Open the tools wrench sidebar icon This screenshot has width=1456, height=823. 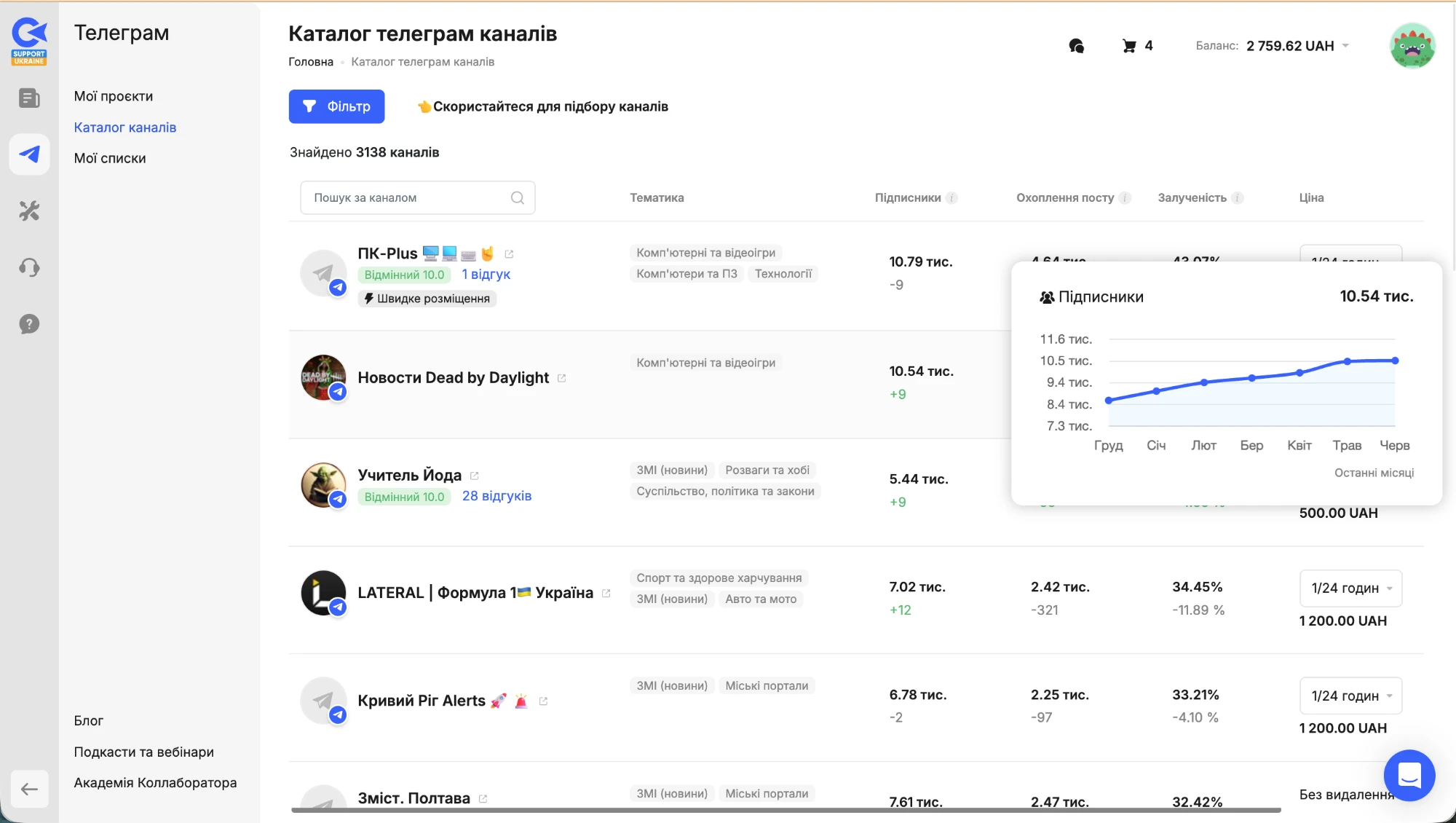tap(29, 211)
